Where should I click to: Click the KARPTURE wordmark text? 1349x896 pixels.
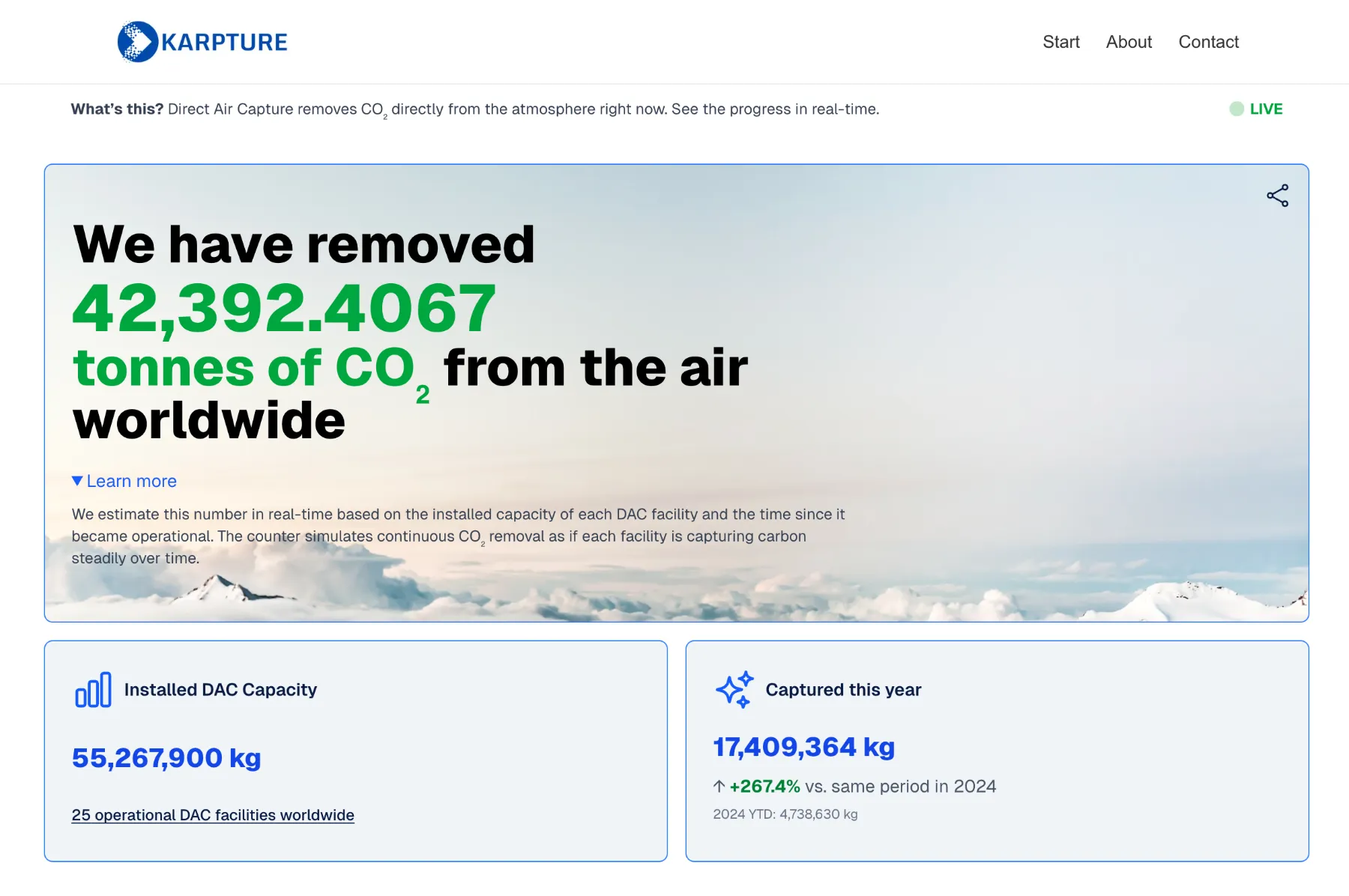coord(224,43)
